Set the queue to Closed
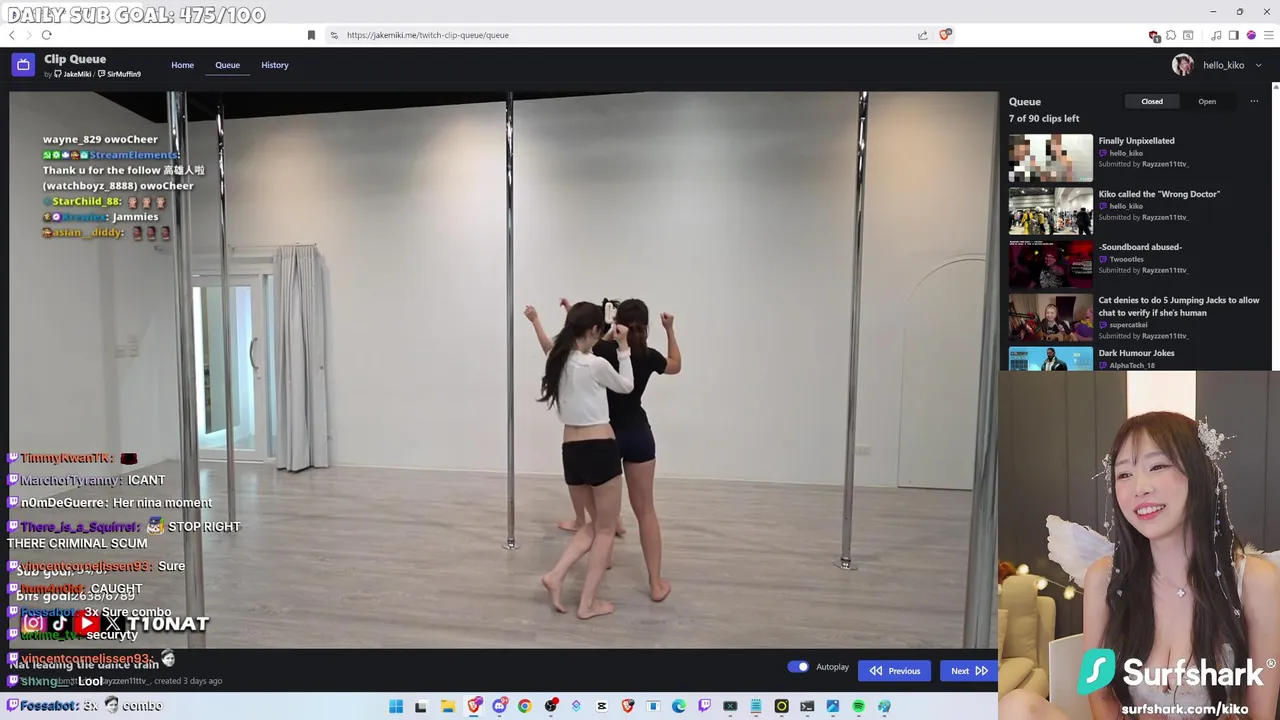 pos(1152,101)
